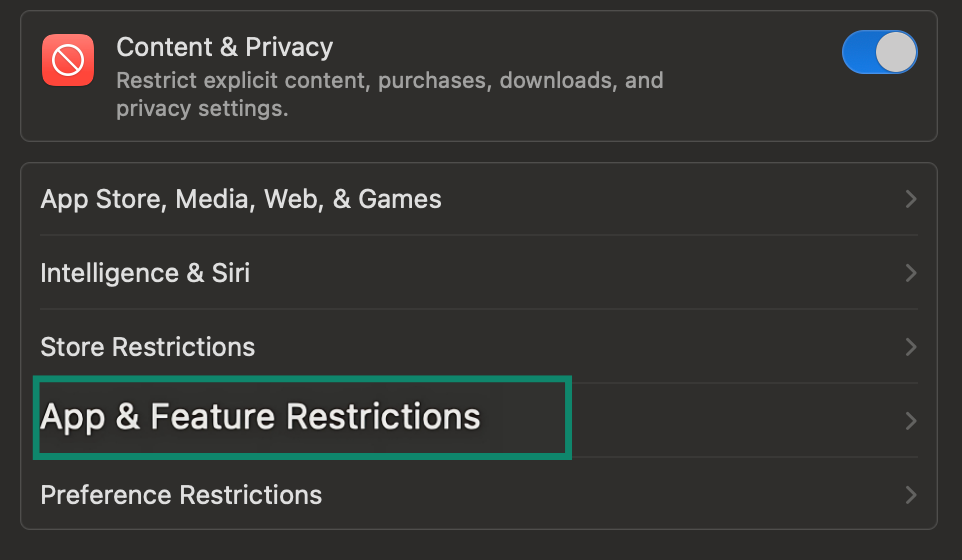962x560 pixels.
Task: Click blank space in the Preference Restrictions row
Action: 610,495
